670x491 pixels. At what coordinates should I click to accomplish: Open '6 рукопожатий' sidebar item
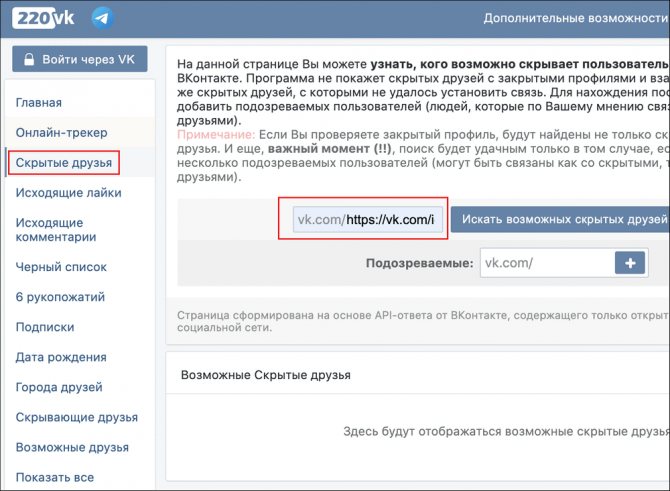(x=60, y=297)
